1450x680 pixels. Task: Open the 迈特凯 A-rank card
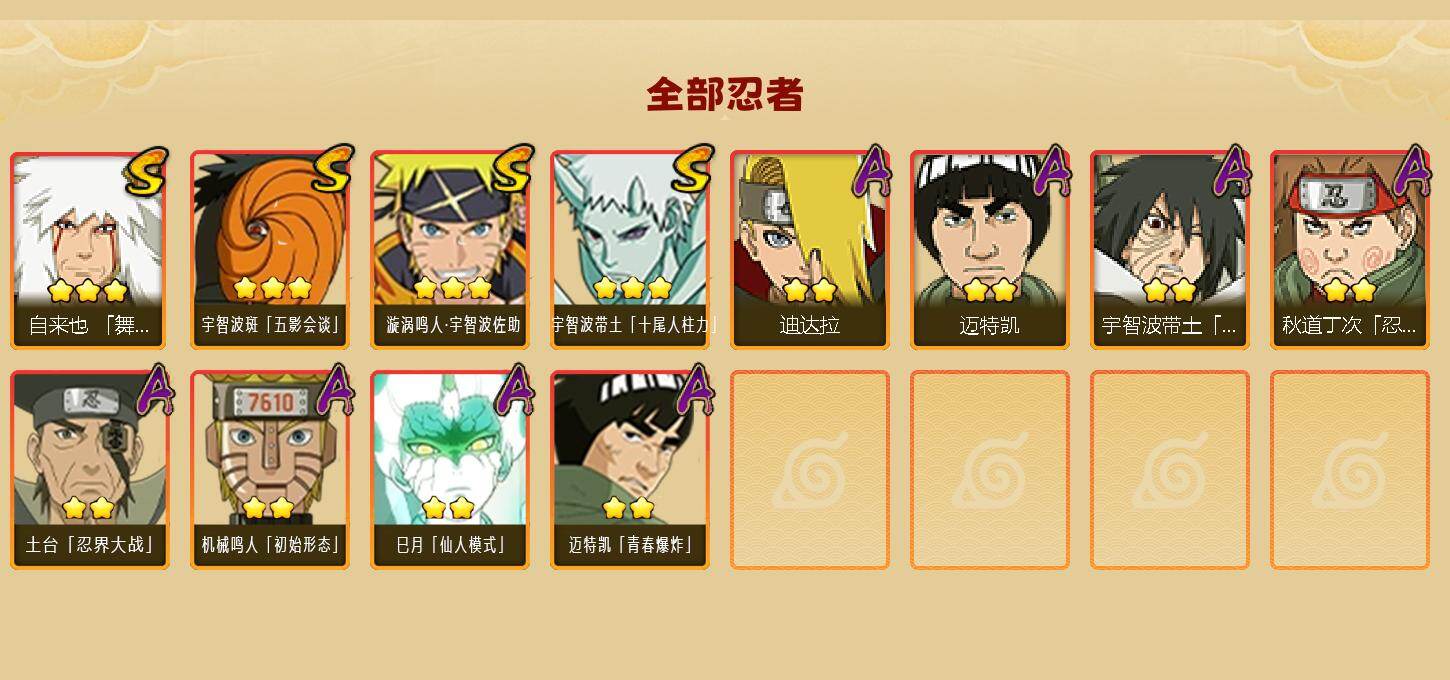point(990,249)
